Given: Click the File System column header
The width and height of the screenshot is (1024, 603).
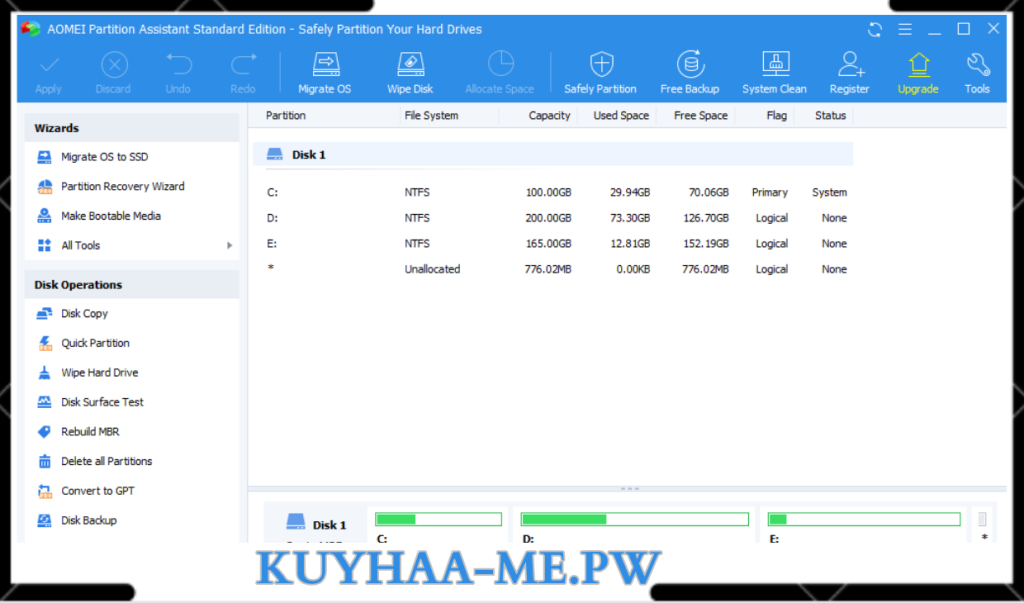Looking at the screenshot, I should pyautogui.click(x=432, y=116).
